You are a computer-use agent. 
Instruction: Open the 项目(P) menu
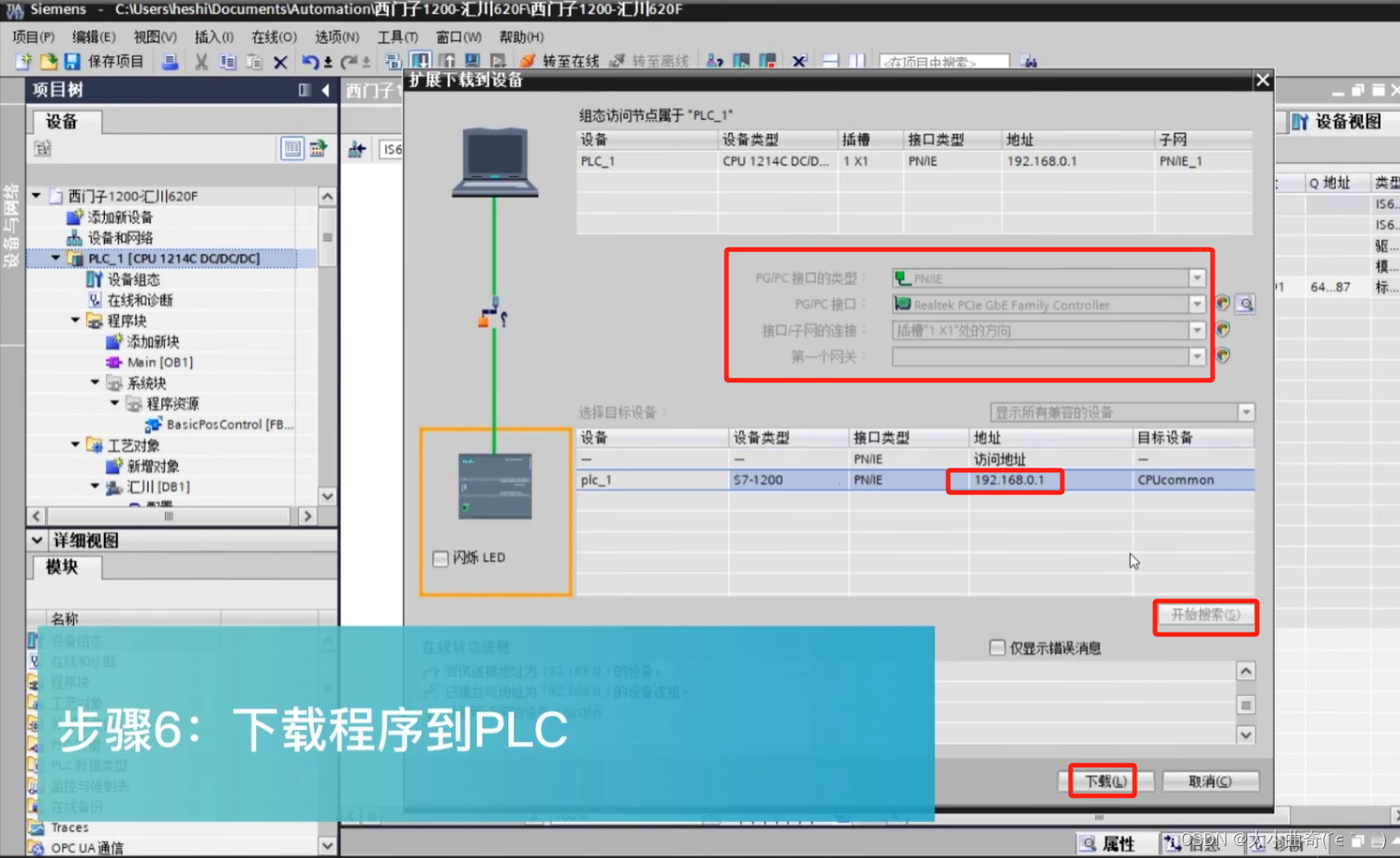(x=33, y=37)
